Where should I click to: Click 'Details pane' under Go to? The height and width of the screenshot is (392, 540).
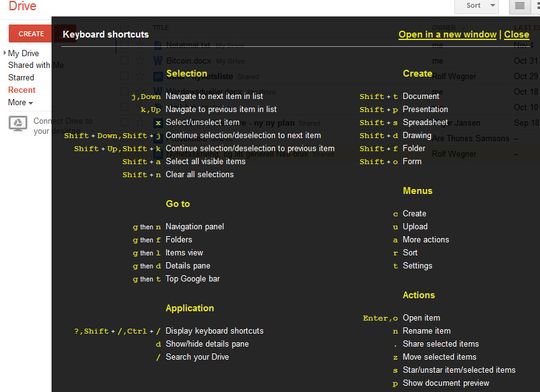pos(188,266)
